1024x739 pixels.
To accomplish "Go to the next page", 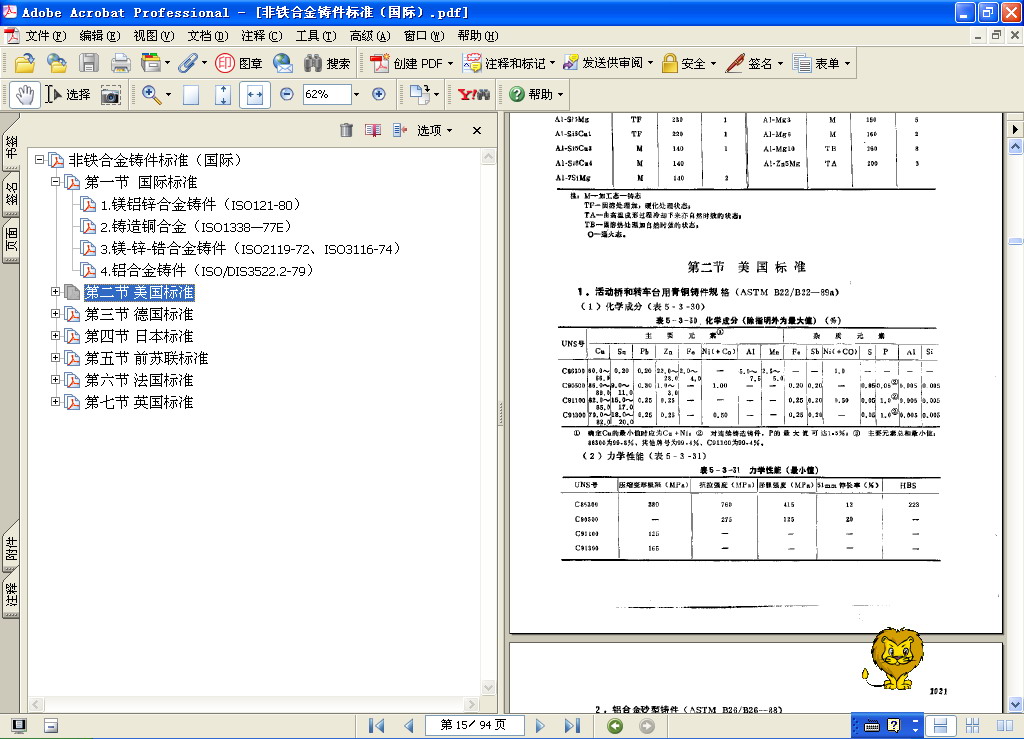I will (x=540, y=725).
